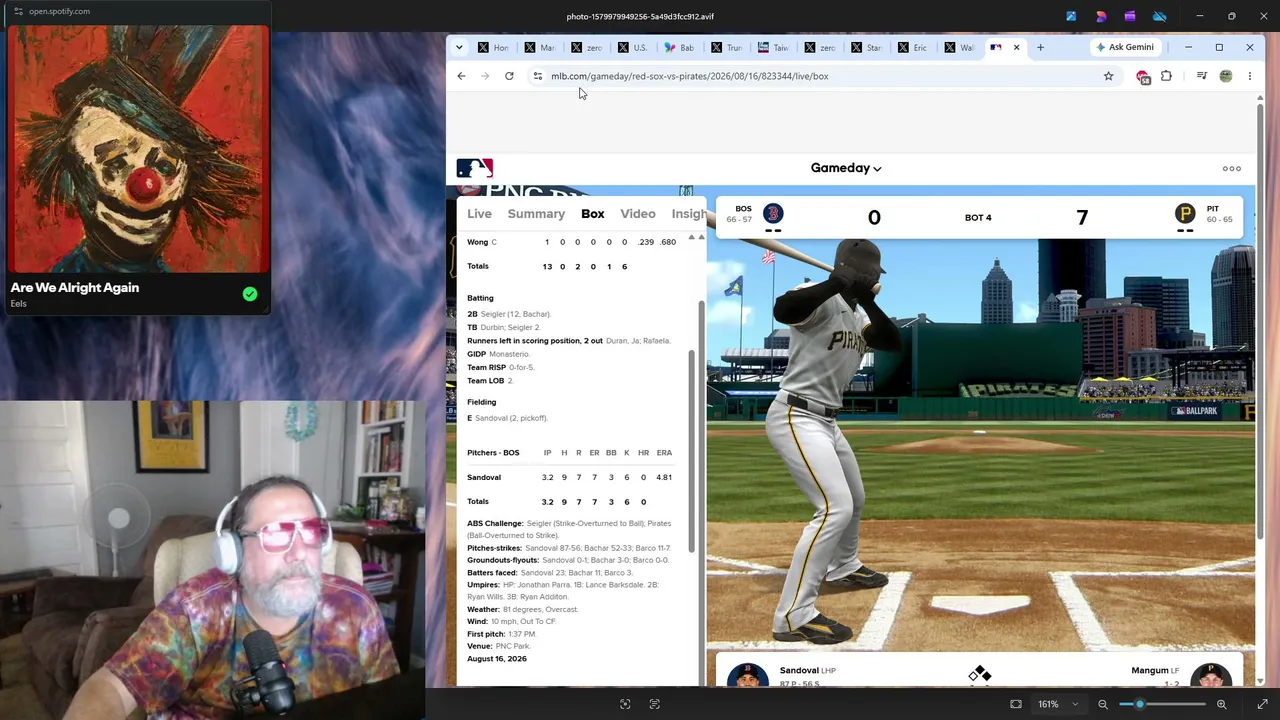The image size is (1280, 720).
Task: Select the Box tab
Action: pyautogui.click(x=593, y=214)
